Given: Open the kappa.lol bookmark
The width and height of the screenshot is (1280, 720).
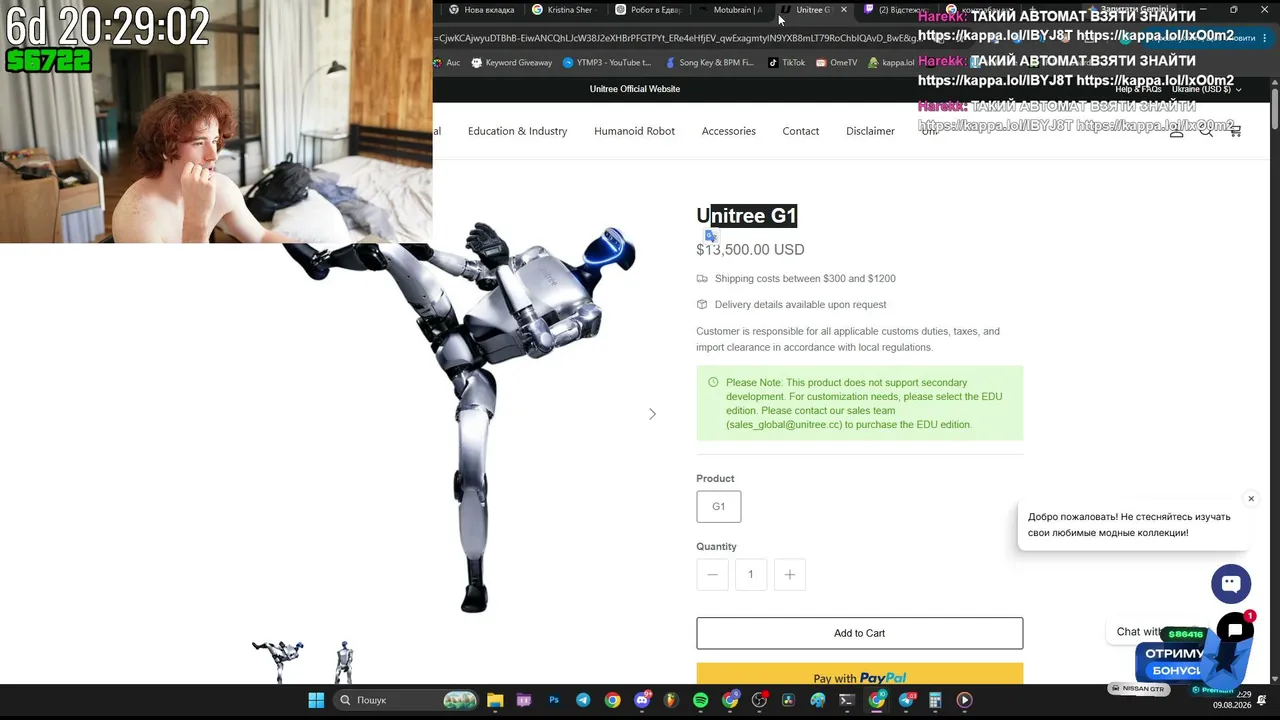Looking at the screenshot, I should click(x=891, y=62).
